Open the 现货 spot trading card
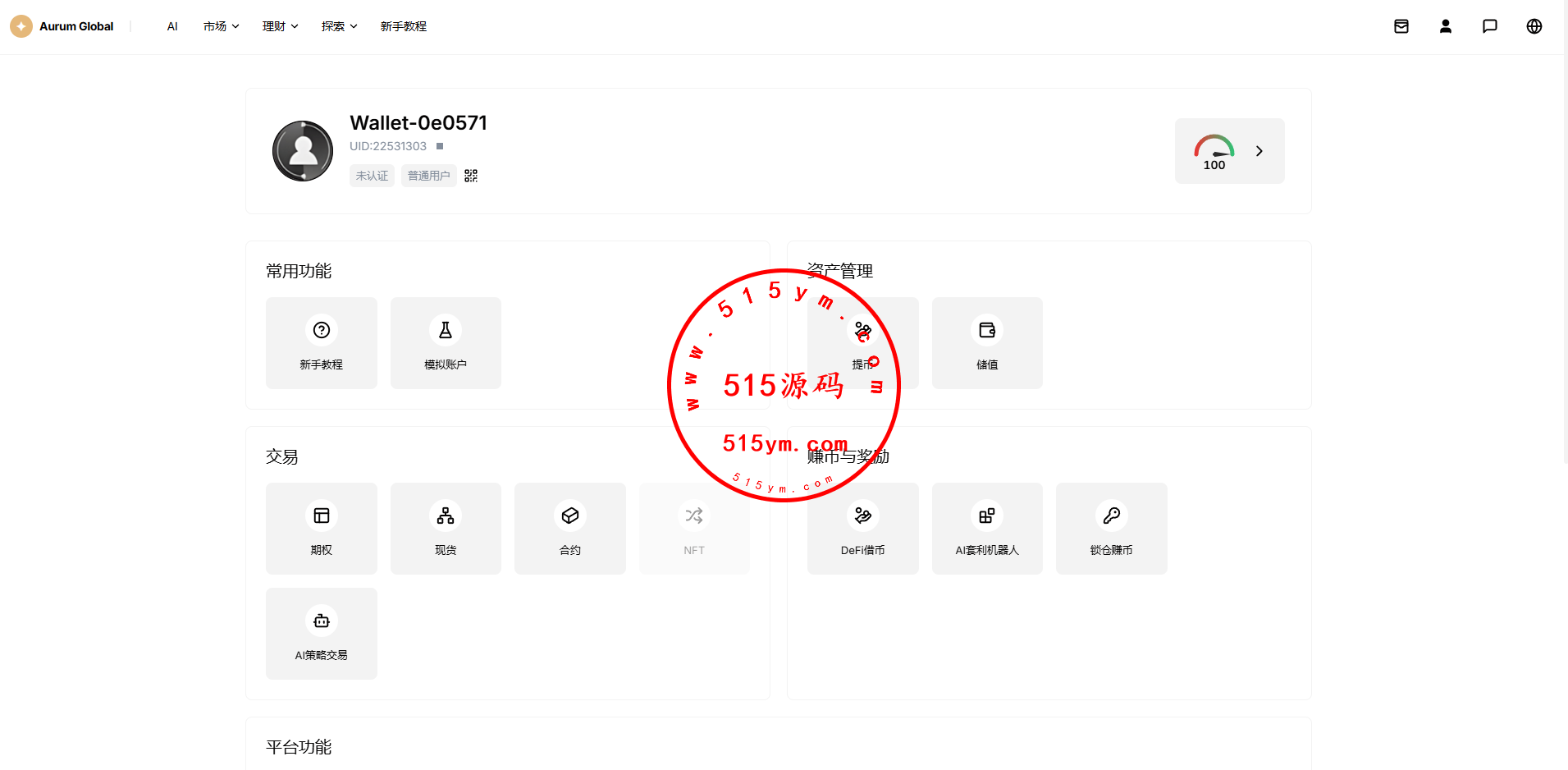The image size is (1568, 770). 446,529
